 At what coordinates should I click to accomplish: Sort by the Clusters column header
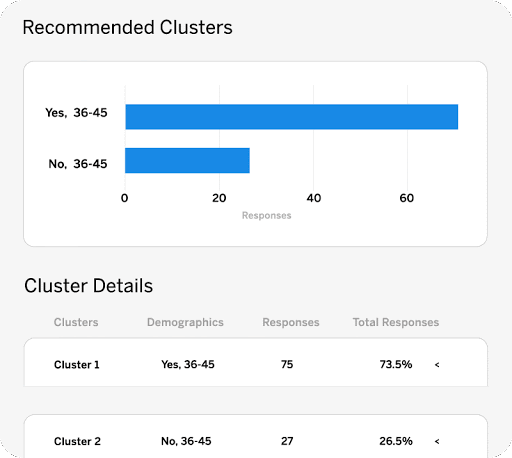(x=76, y=322)
